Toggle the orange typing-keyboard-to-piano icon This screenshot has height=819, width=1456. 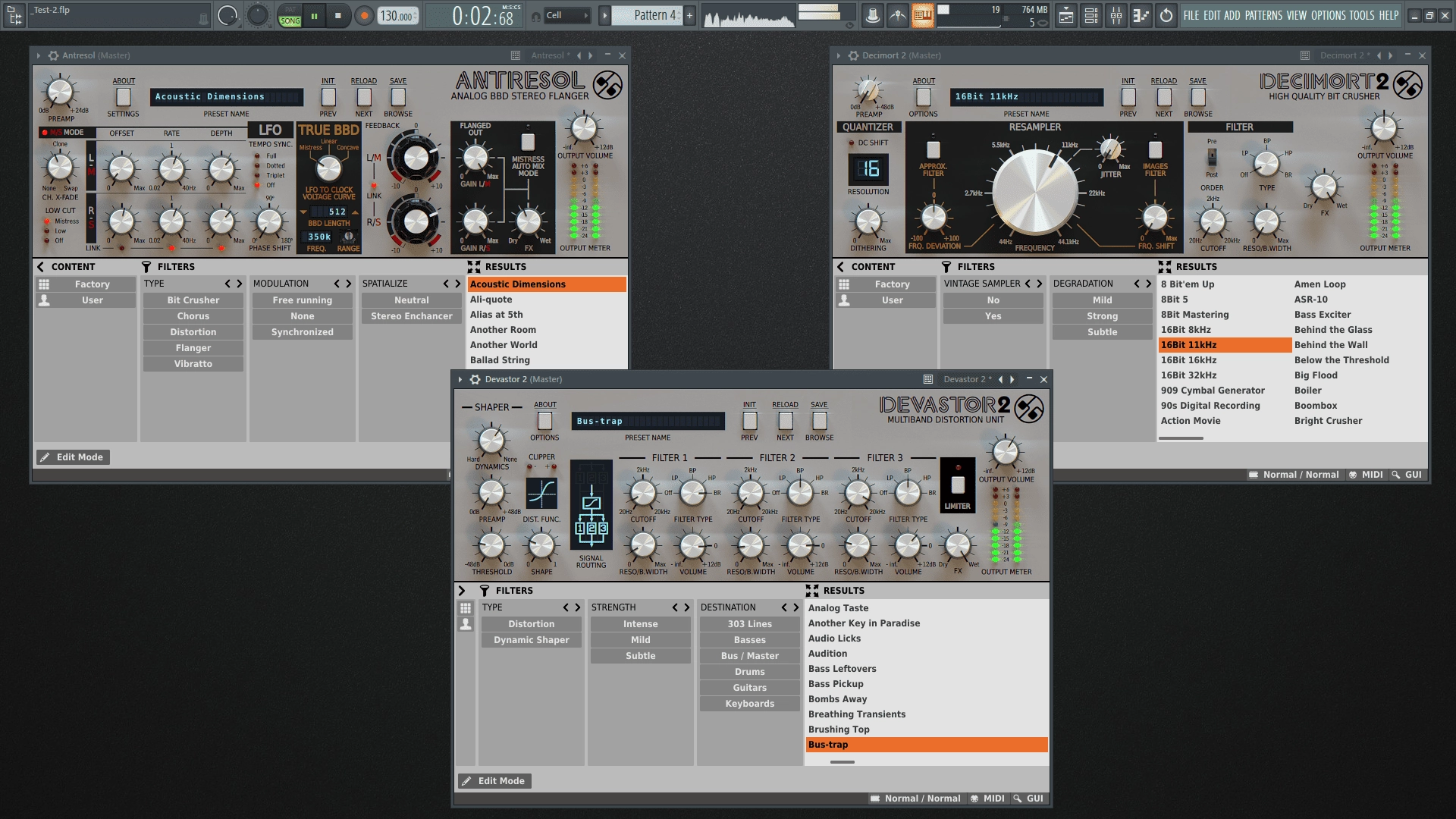923,15
